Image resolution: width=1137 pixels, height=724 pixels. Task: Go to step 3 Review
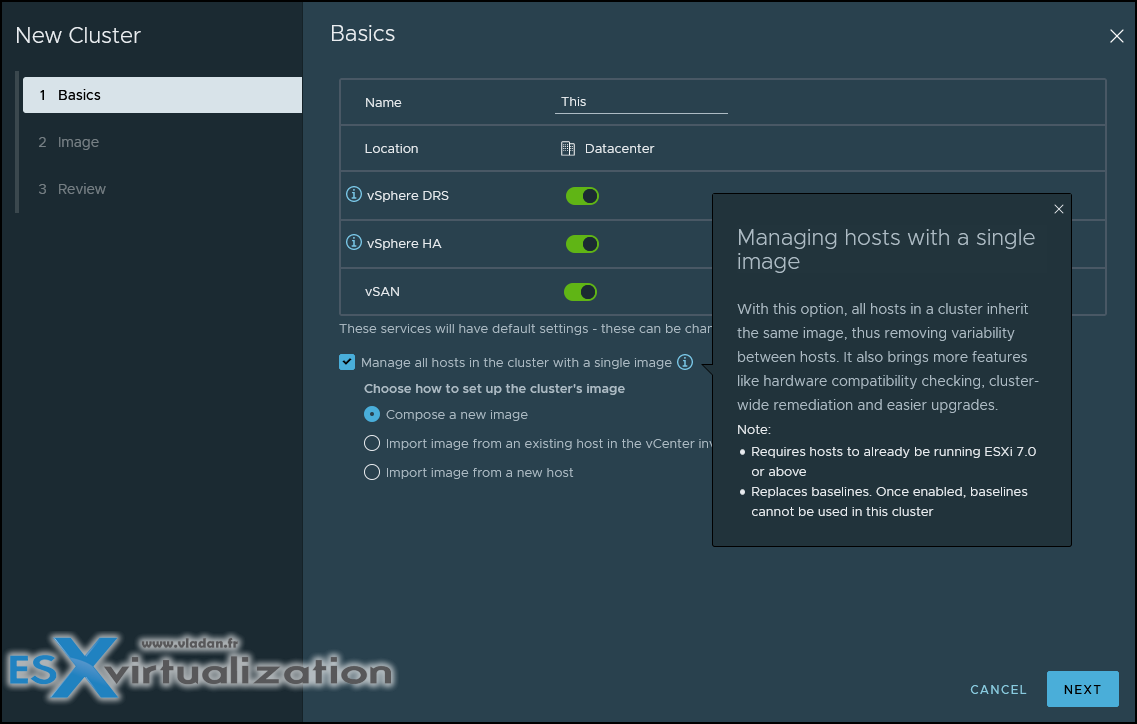point(72,189)
